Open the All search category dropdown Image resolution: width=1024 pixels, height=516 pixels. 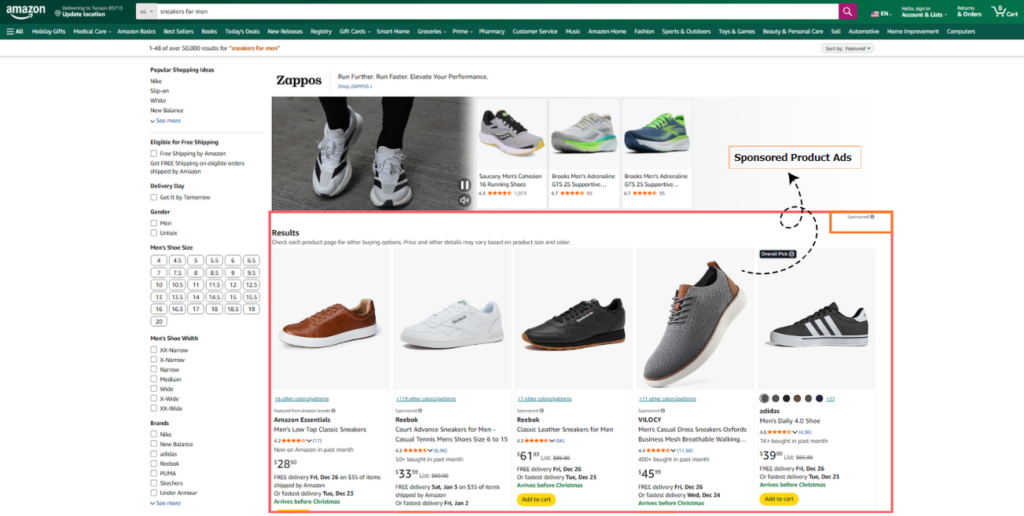pos(146,11)
